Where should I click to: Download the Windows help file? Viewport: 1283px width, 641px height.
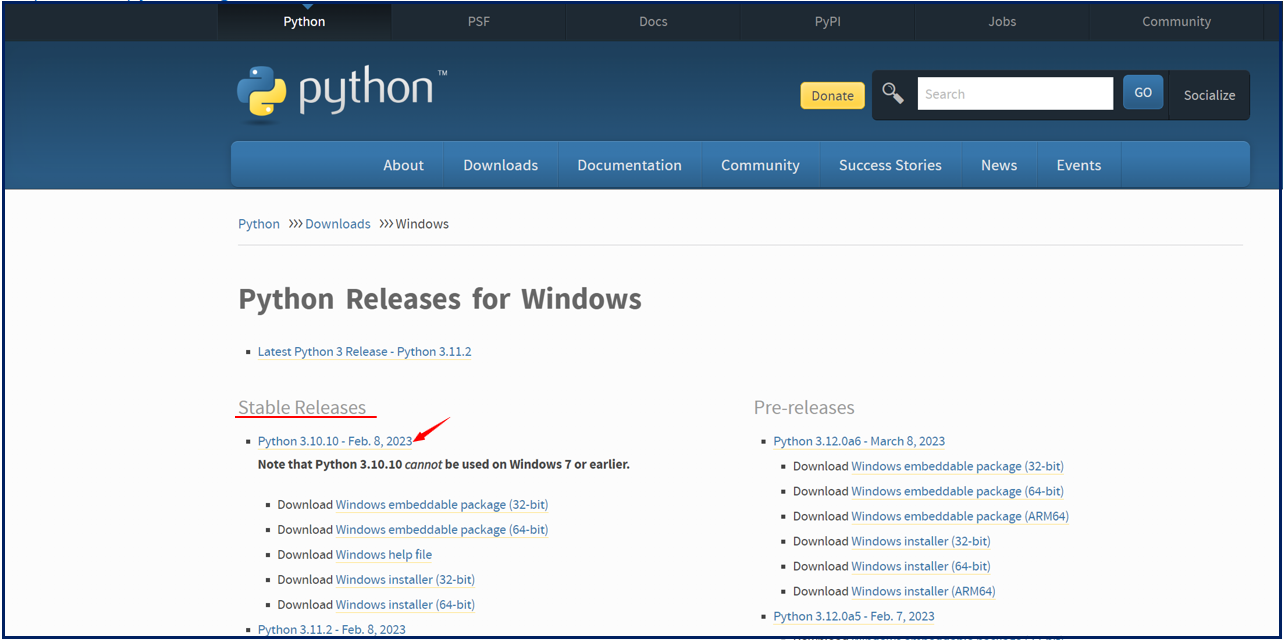point(384,555)
